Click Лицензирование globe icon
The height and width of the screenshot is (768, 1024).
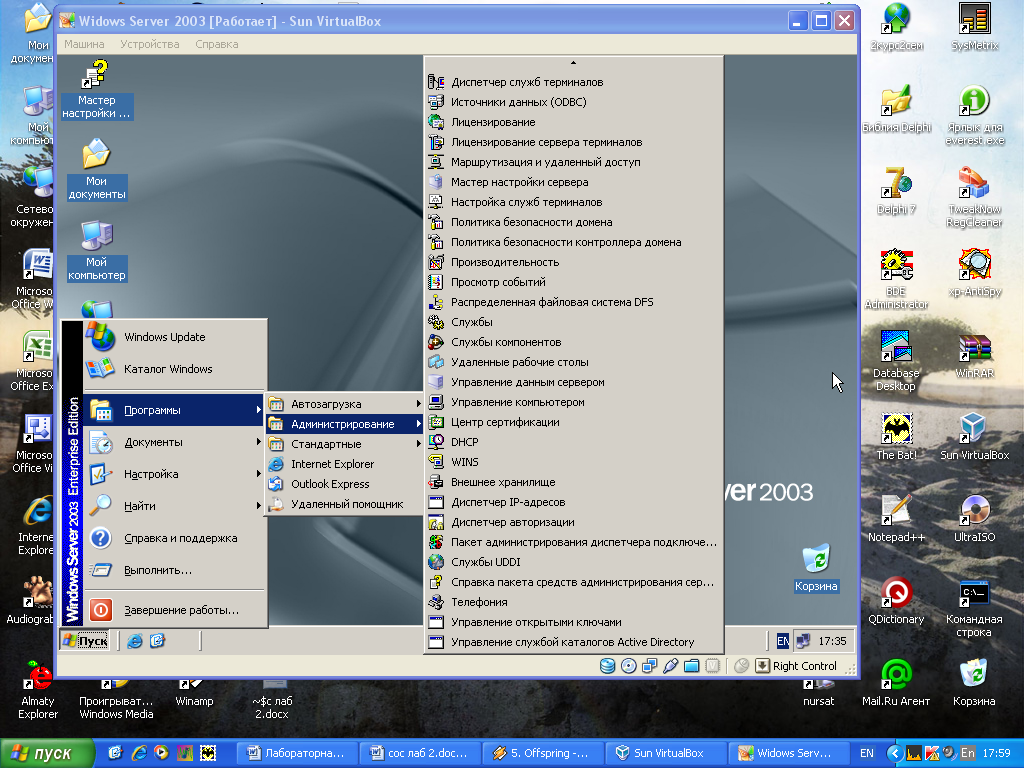(436, 122)
